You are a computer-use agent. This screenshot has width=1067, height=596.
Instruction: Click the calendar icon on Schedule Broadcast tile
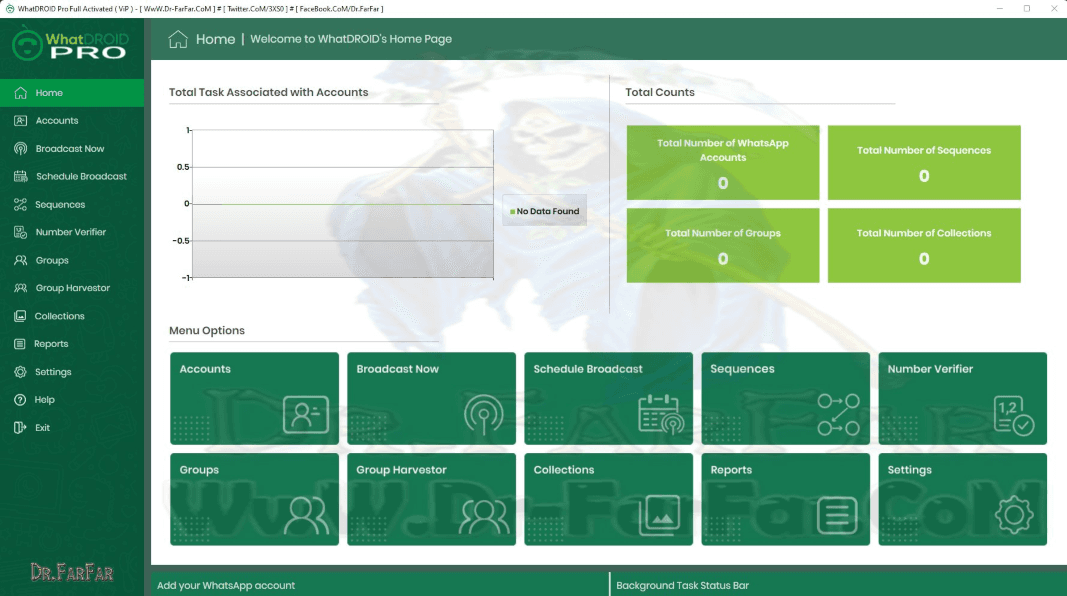tap(659, 413)
